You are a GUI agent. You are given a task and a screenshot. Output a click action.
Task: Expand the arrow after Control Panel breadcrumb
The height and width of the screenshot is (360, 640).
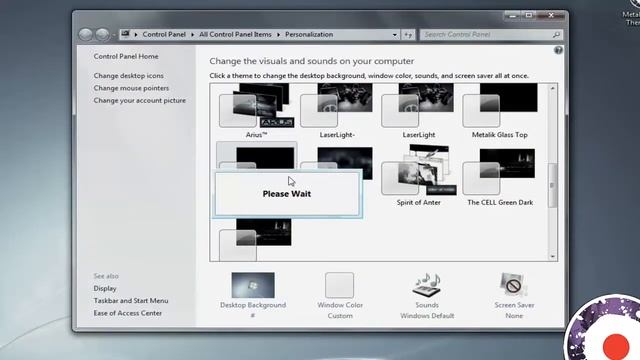click(192, 35)
